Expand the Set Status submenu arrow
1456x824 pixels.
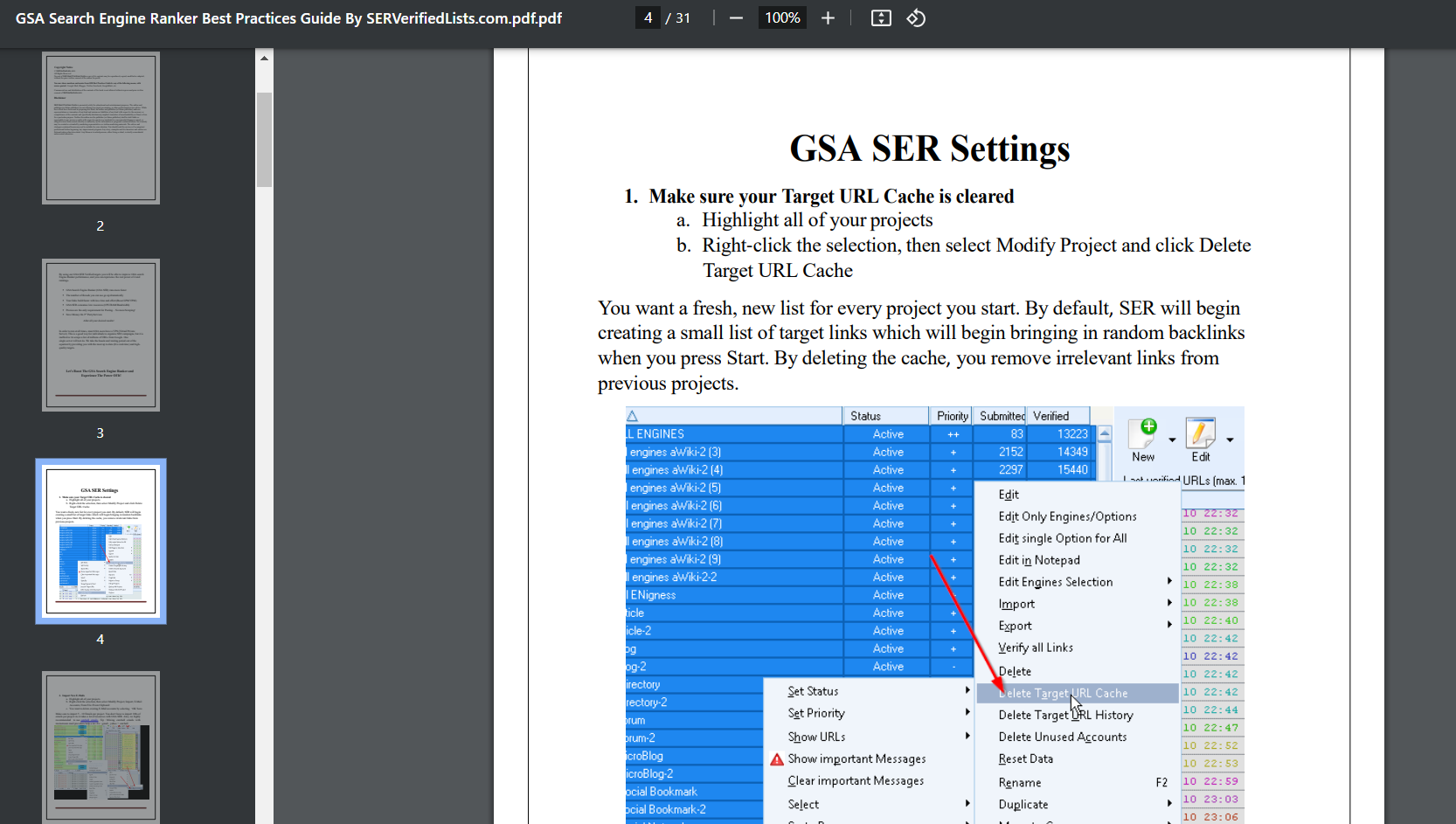[967, 690]
